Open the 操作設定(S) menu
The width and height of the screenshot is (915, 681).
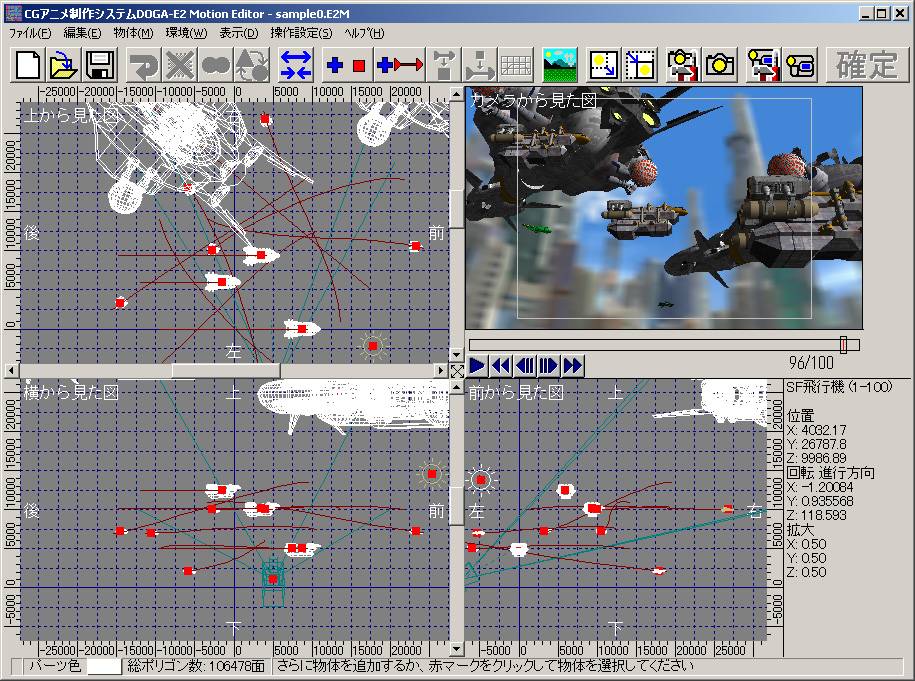[301, 33]
